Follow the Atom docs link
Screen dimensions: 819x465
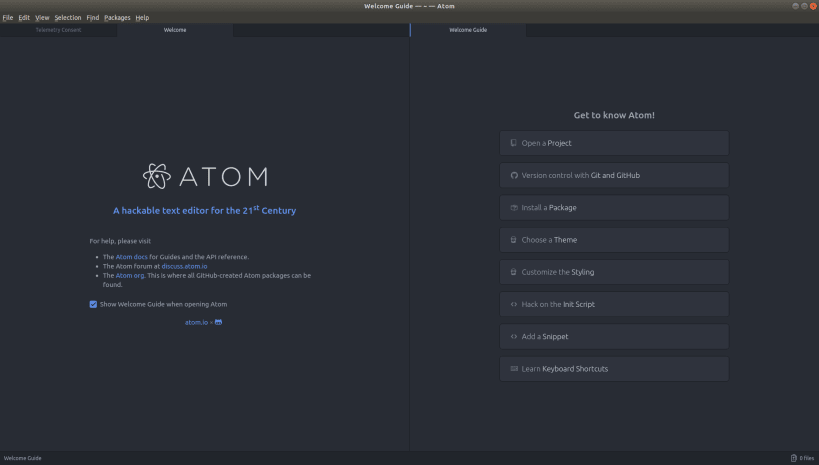tap(132, 257)
